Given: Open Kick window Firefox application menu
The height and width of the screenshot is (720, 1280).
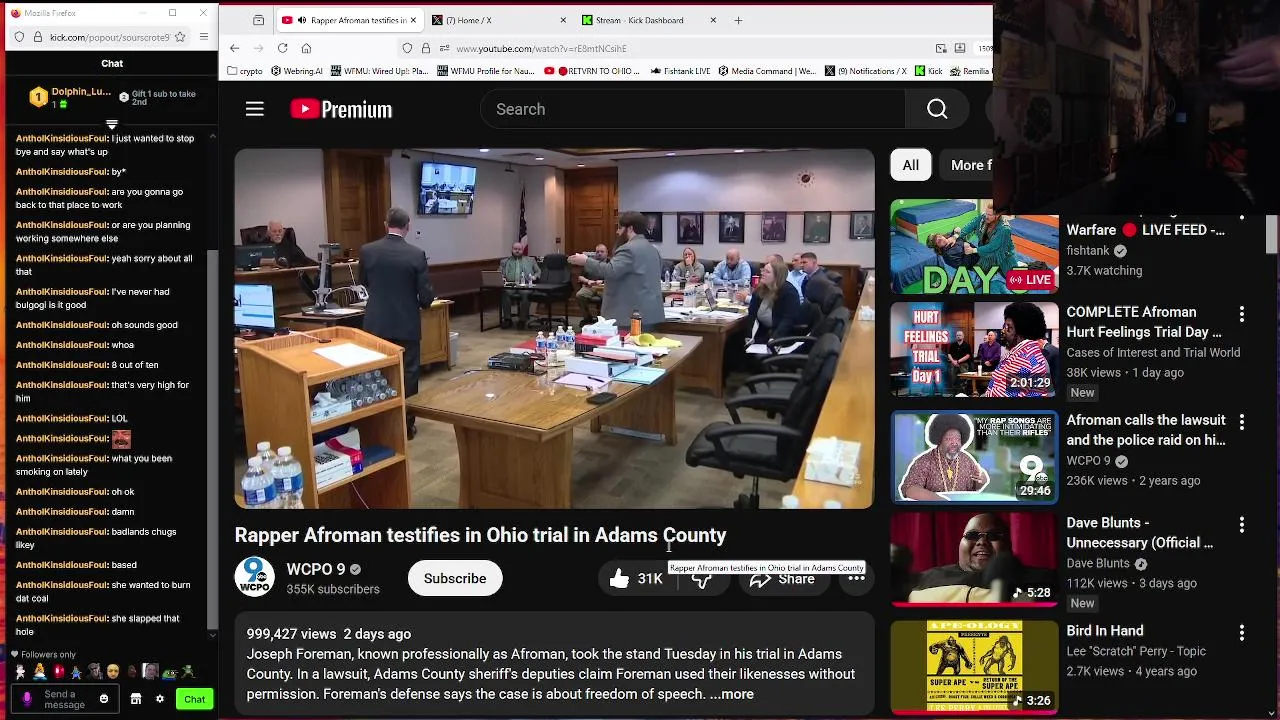Looking at the screenshot, I should pos(204,37).
